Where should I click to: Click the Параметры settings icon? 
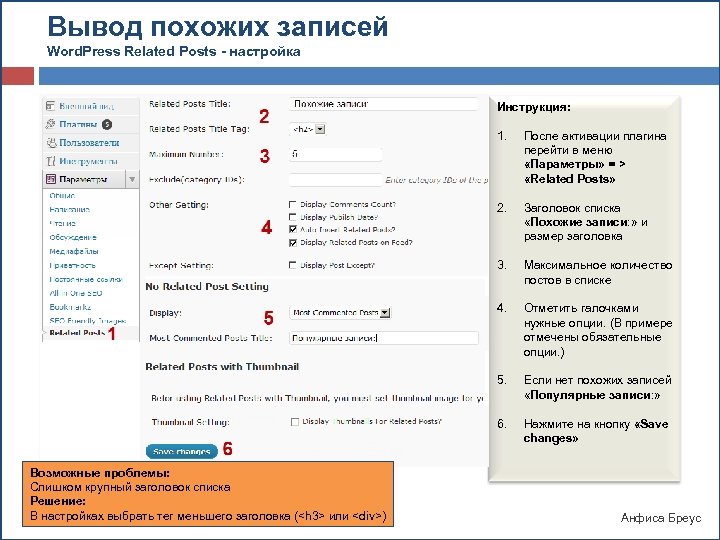tap(51, 179)
